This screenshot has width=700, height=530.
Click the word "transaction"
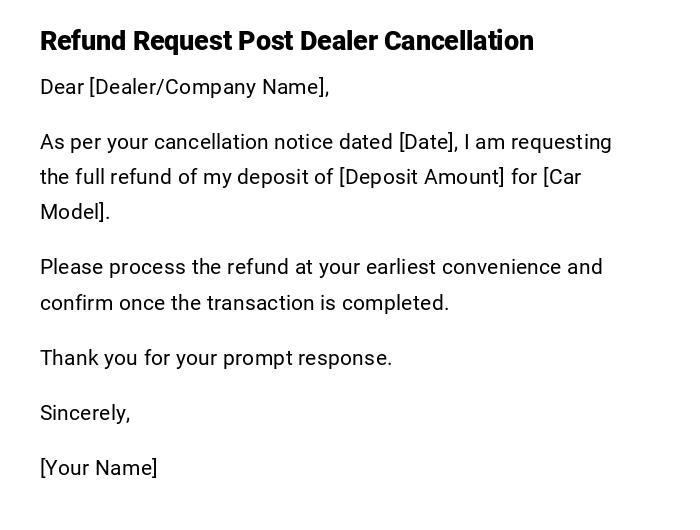point(258,303)
